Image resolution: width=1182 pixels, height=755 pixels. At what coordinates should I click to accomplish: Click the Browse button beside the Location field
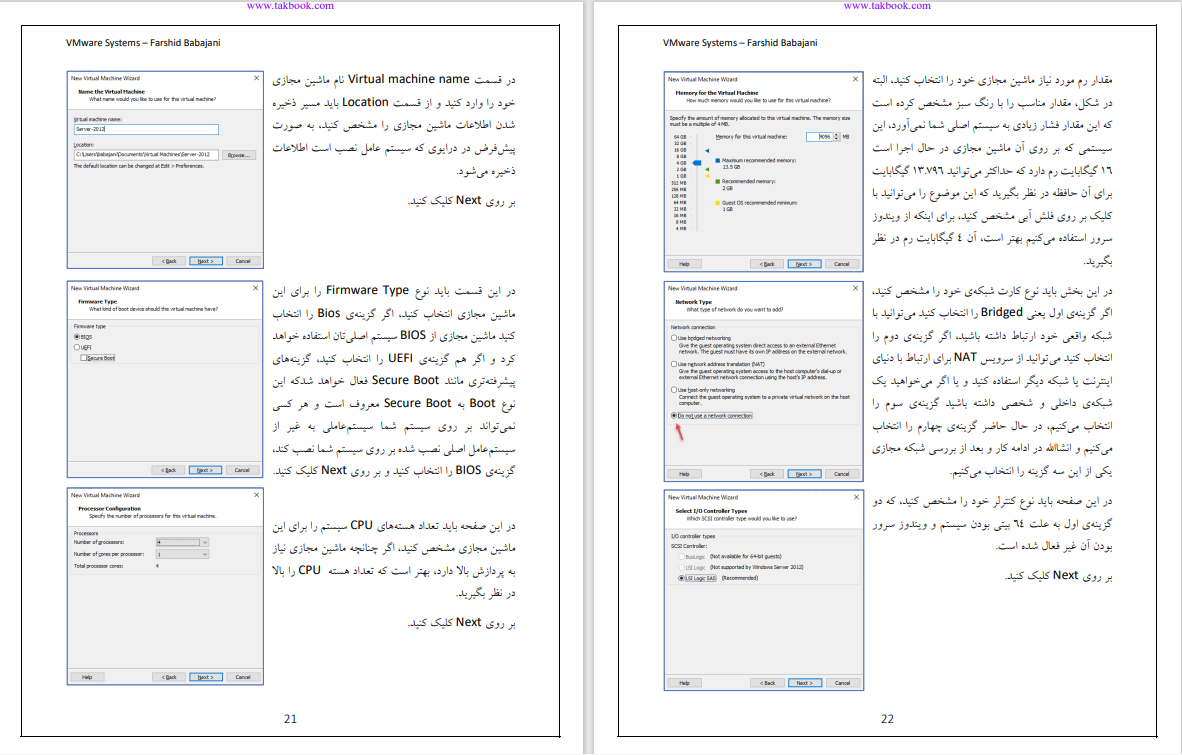pos(239,155)
